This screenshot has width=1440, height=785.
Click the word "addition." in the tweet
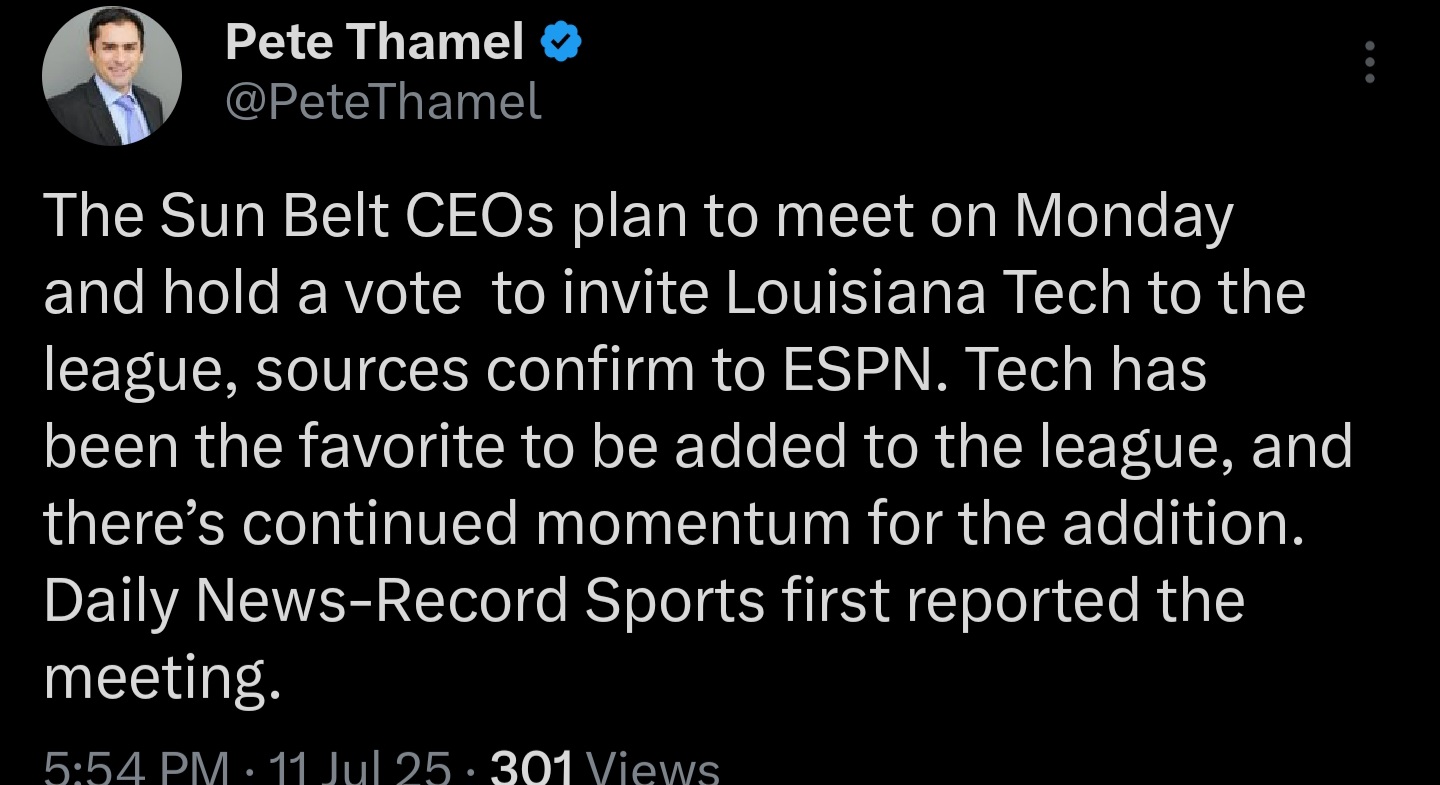coord(1183,524)
